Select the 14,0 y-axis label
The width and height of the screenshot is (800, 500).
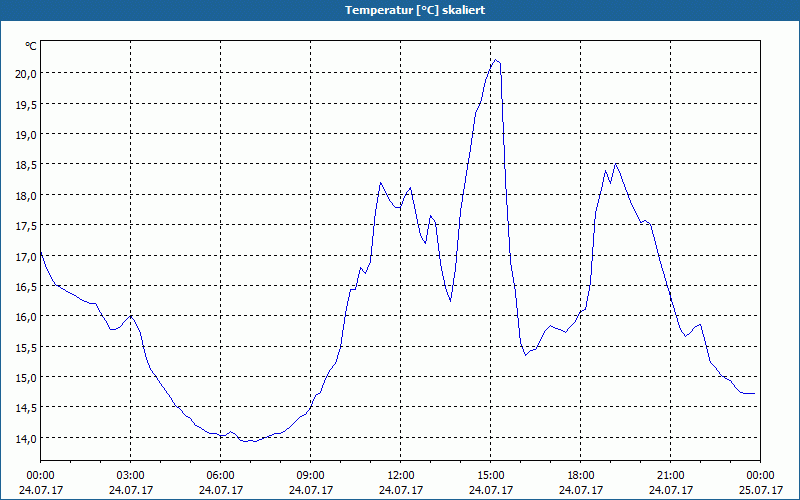26,438
